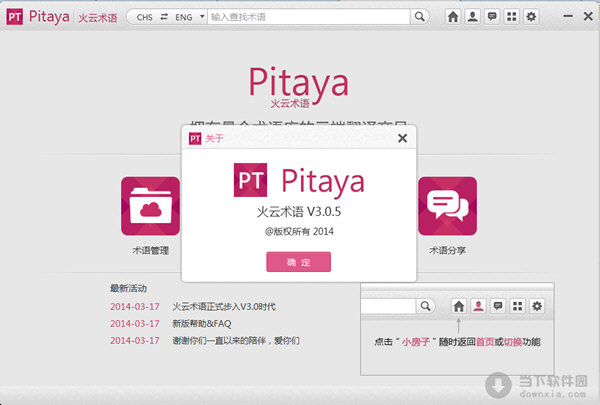Open the 新版帮助&FAQ news item
The width and height of the screenshot is (600, 405).
202,324
